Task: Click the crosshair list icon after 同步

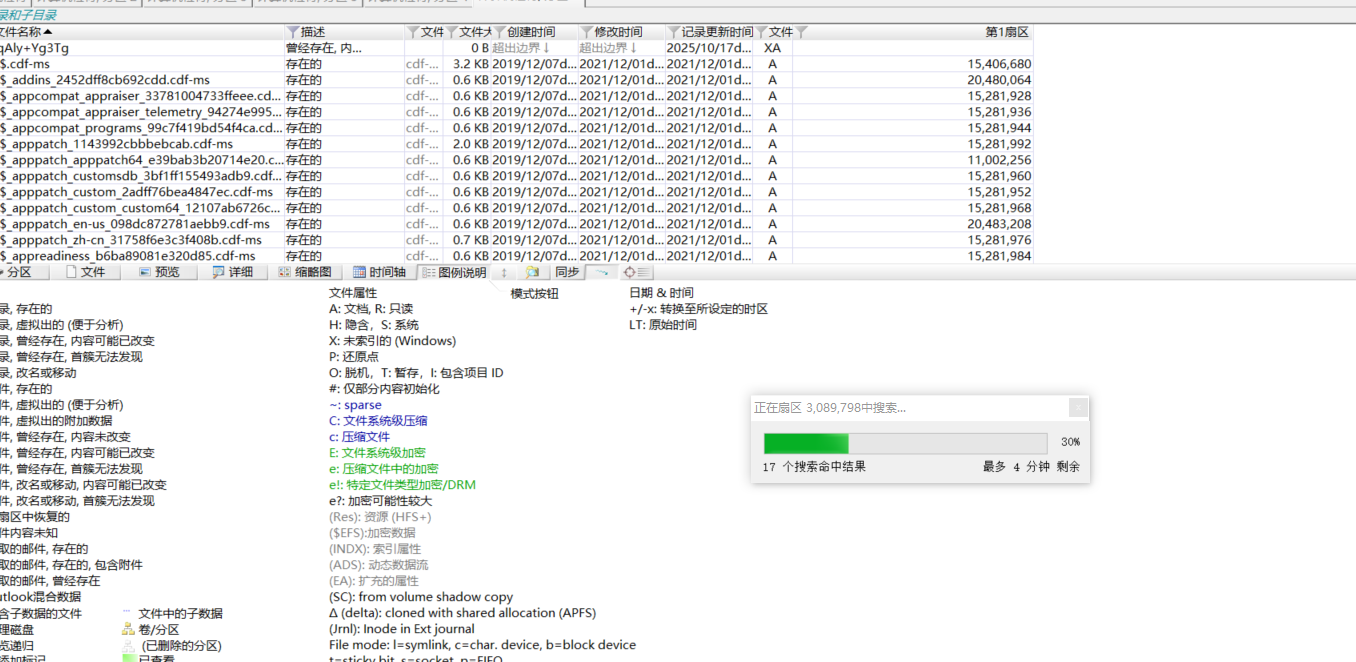Action: pyautogui.click(x=636, y=272)
